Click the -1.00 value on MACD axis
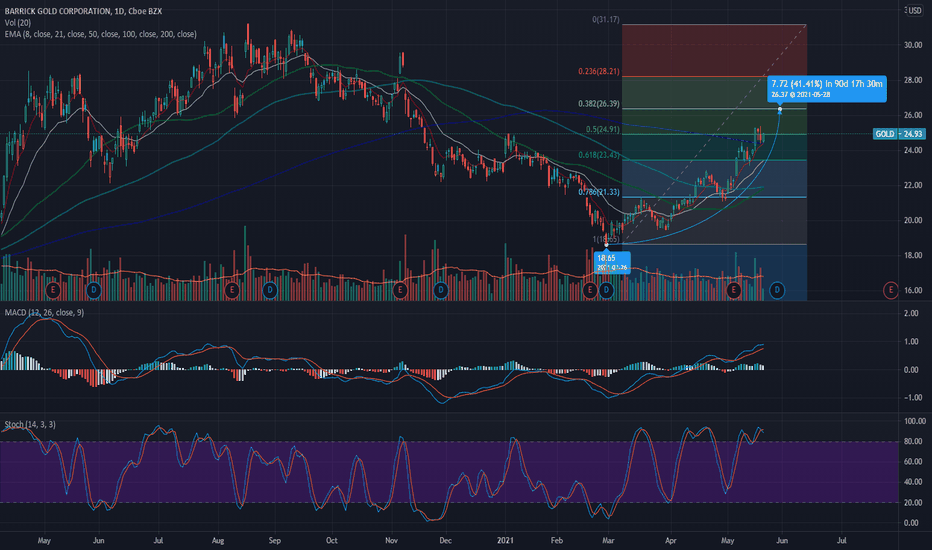The image size is (932, 550). coord(911,397)
